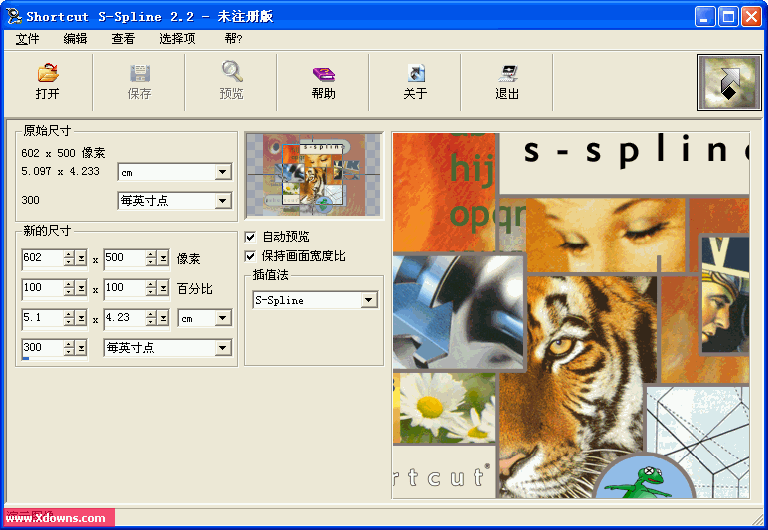768x530 pixels.
Task: Toggle the 保持画面宽度比 checkbox
Action: coord(250,256)
